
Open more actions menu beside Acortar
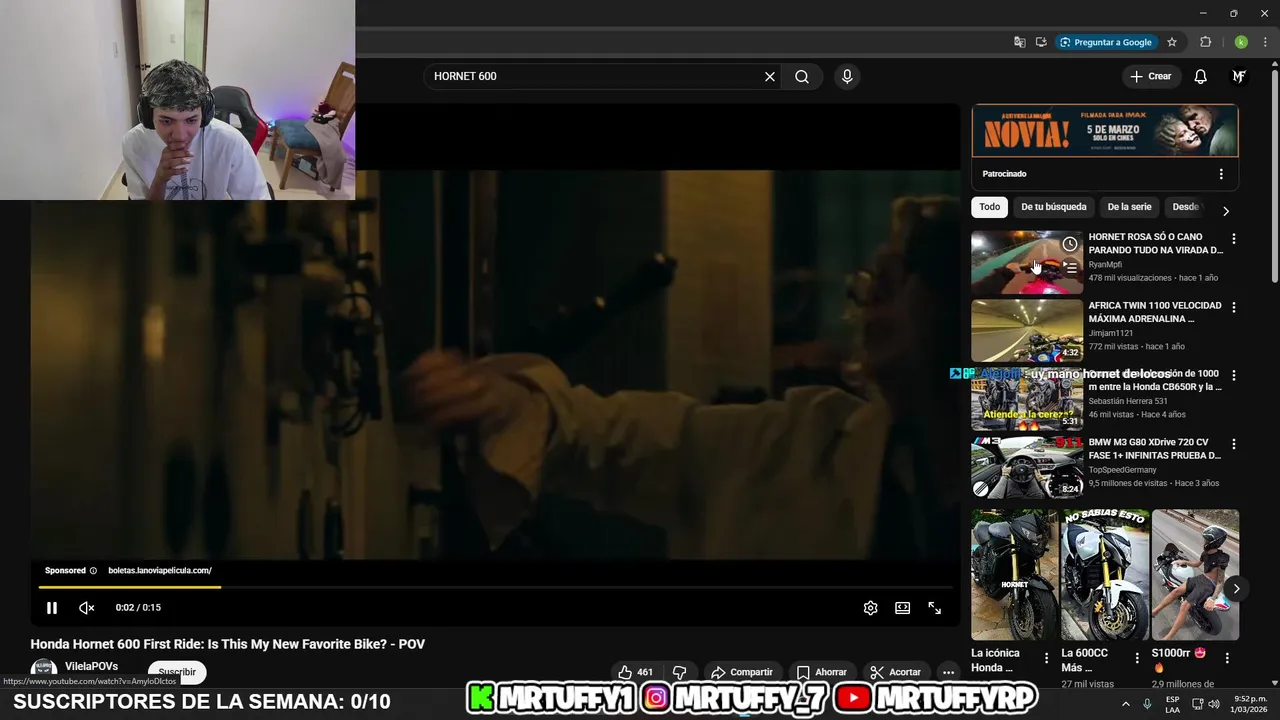coord(949,672)
